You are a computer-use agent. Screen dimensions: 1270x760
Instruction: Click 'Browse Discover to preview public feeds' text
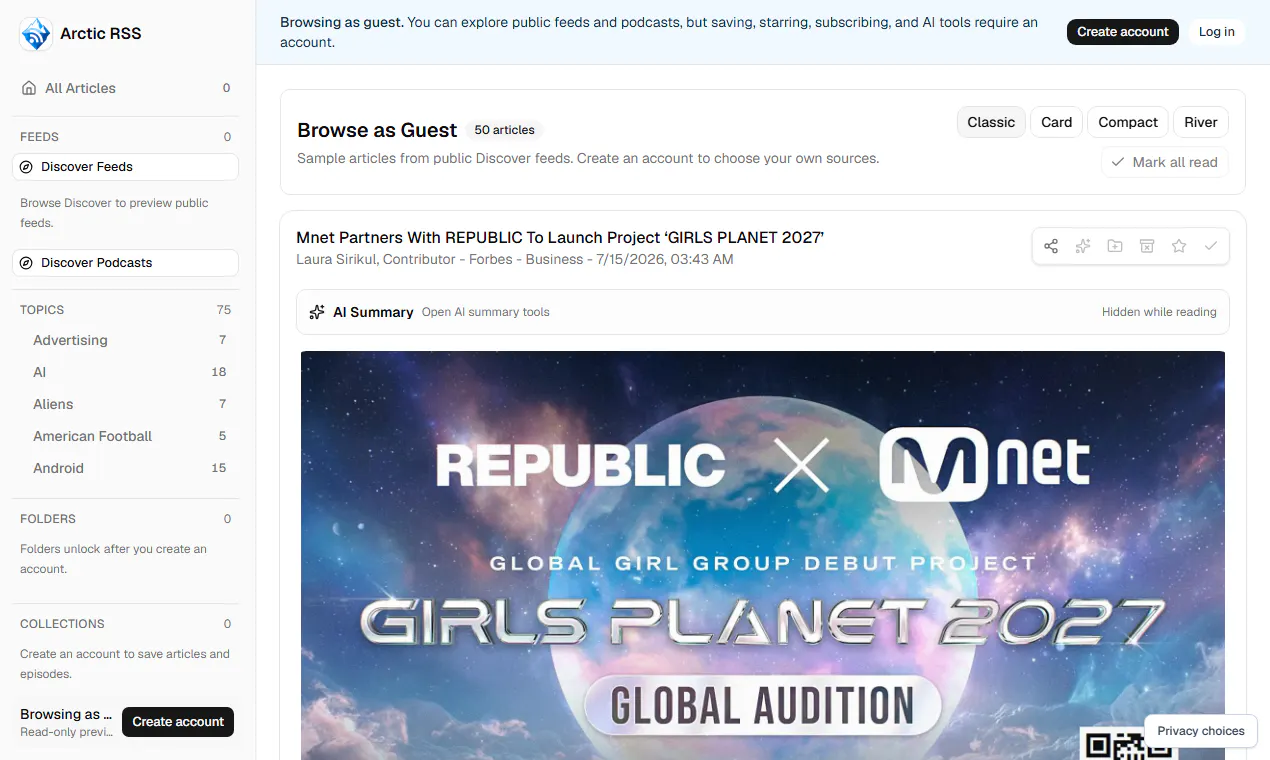[114, 213]
